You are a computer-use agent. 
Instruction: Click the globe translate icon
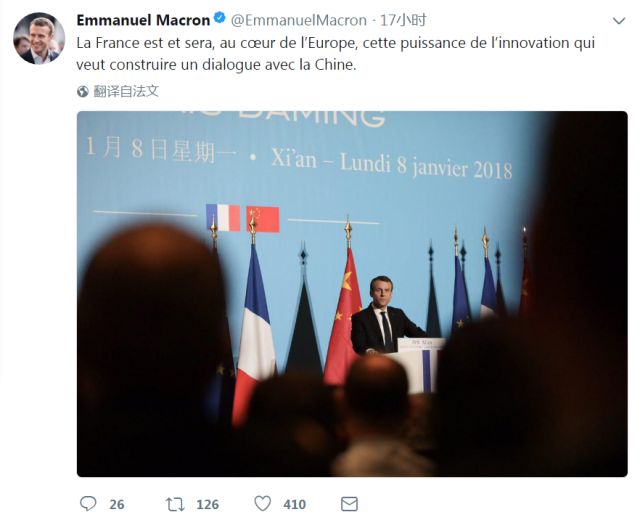pyautogui.click(x=83, y=91)
